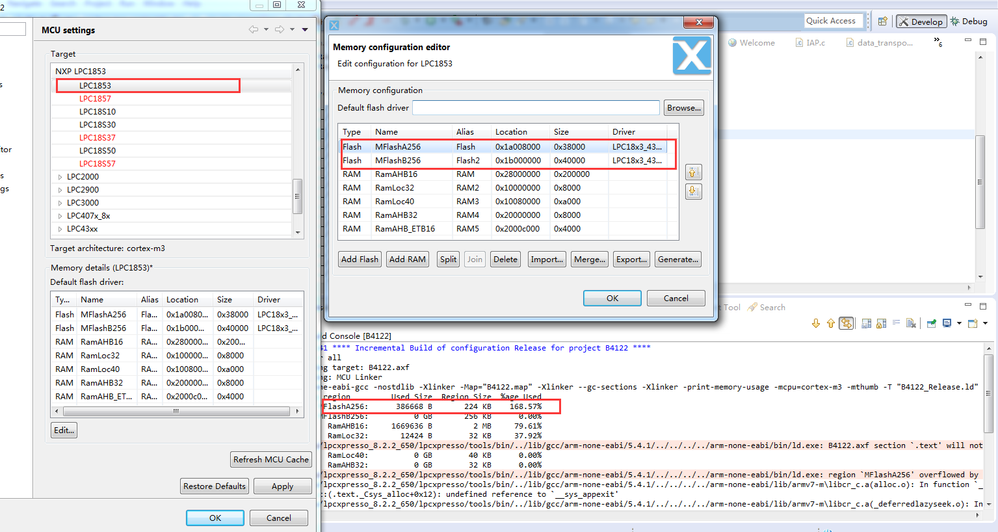The image size is (998, 532).
Task: Expand the LPC43xx tree node
Action: [x=60, y=229]
